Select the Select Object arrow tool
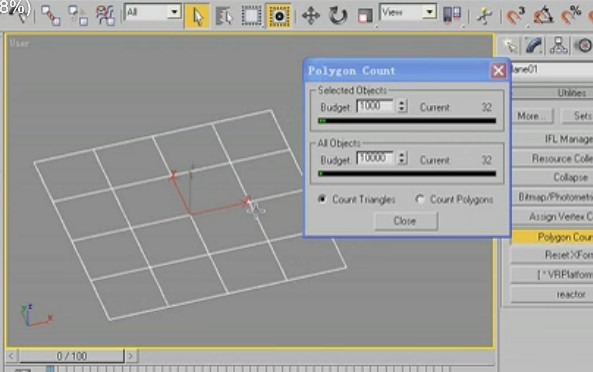593x372 pixels. 197,16
